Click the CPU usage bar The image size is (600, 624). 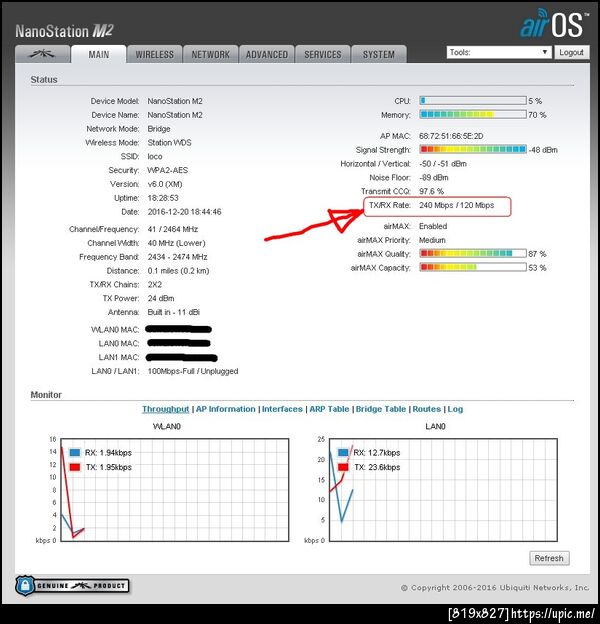(x=473, y=101)
